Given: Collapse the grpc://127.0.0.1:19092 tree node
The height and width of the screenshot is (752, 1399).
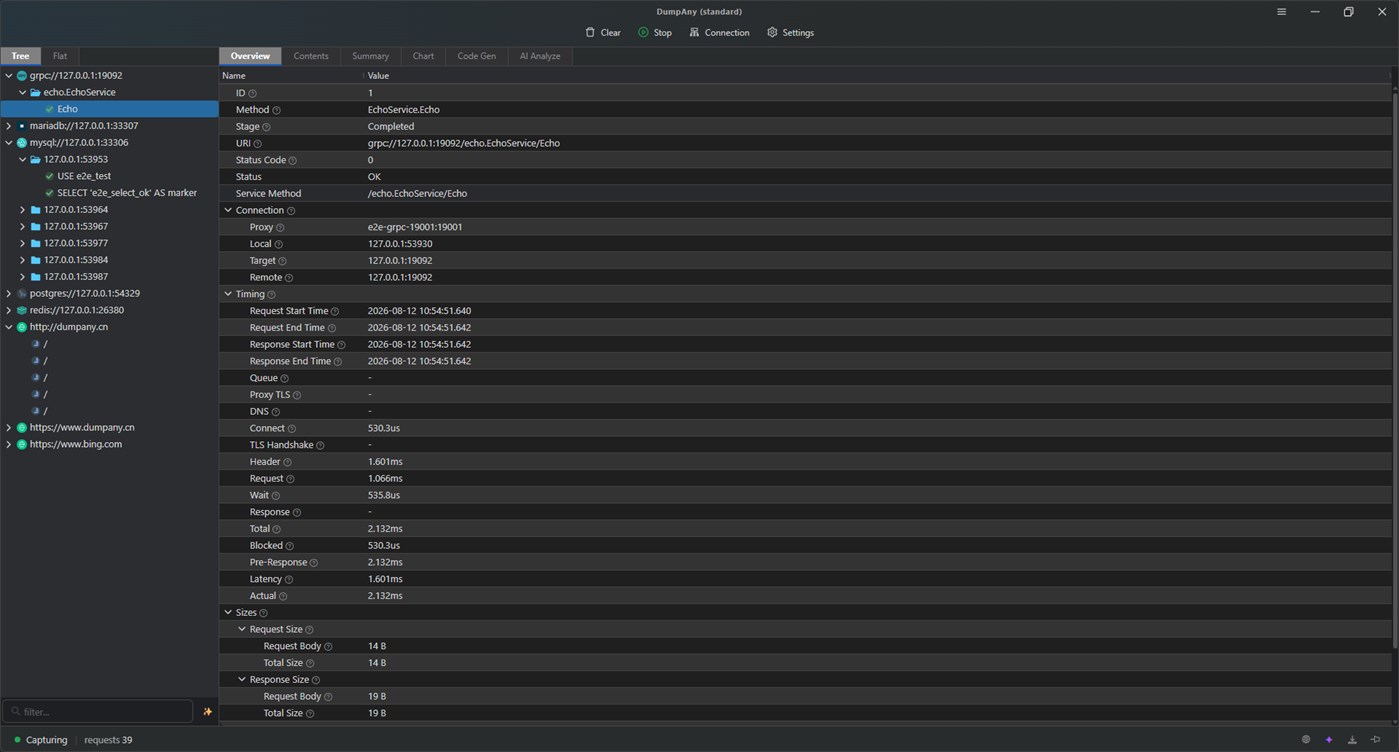Looking at the screenshot, I should pyautogui.click(x=9, y=76).
